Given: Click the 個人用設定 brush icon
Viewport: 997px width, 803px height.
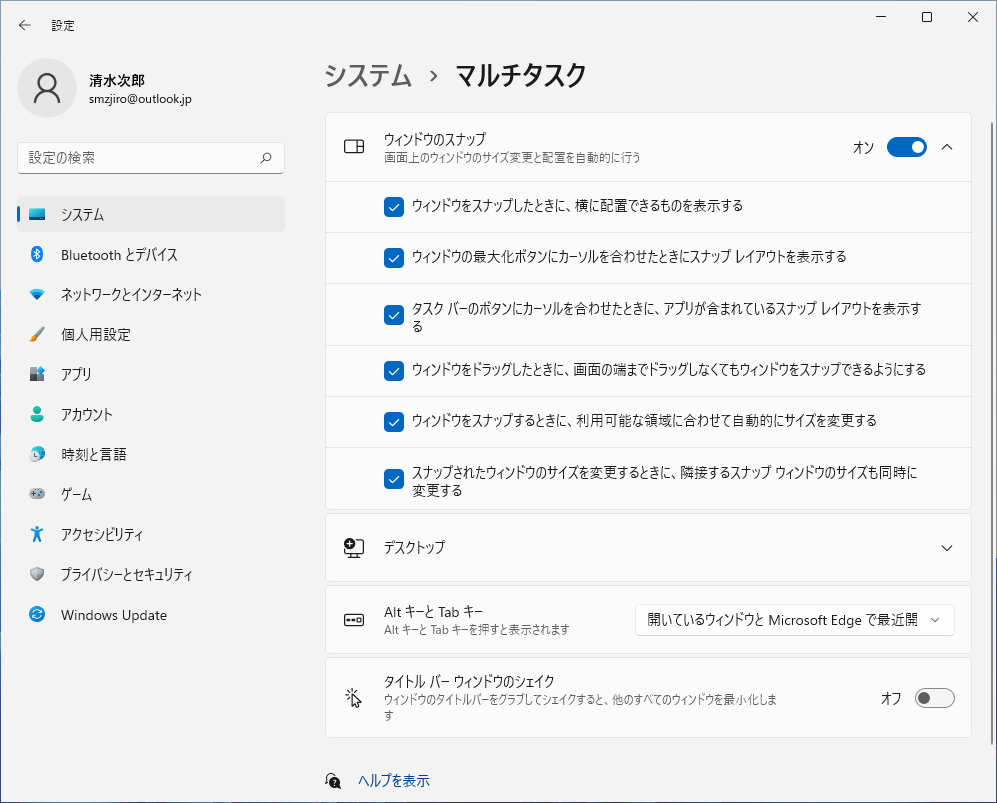Looking at the screenshot, I should click(36, 335).
